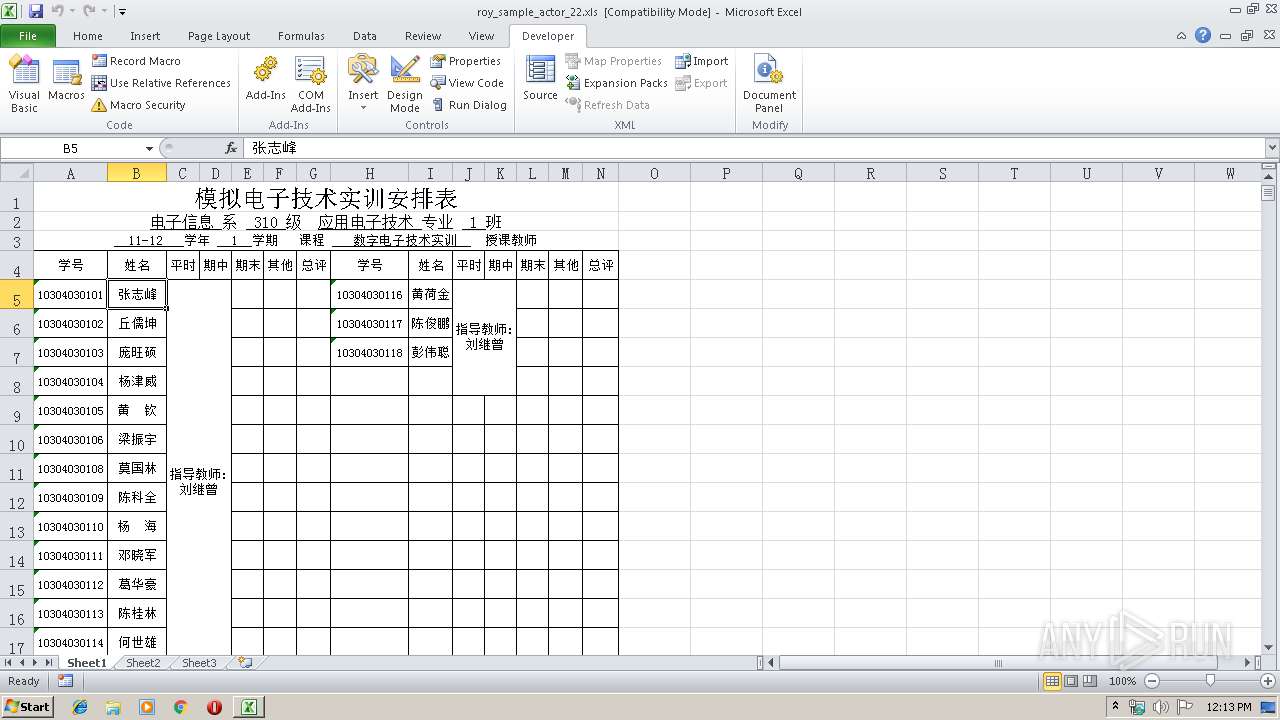The width and height of the screenshot is (1280, 720).
Task: Open the Visual Basic editor
Action: pyautogui.click(x=24, y=84)
